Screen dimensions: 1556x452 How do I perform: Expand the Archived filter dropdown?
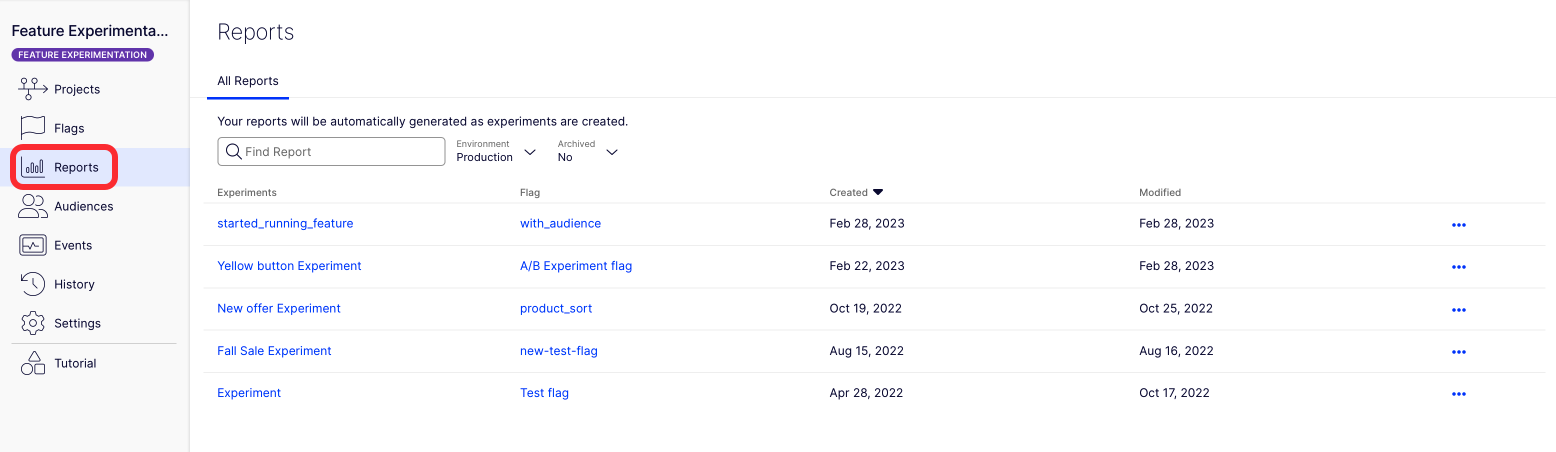[612, 152]
